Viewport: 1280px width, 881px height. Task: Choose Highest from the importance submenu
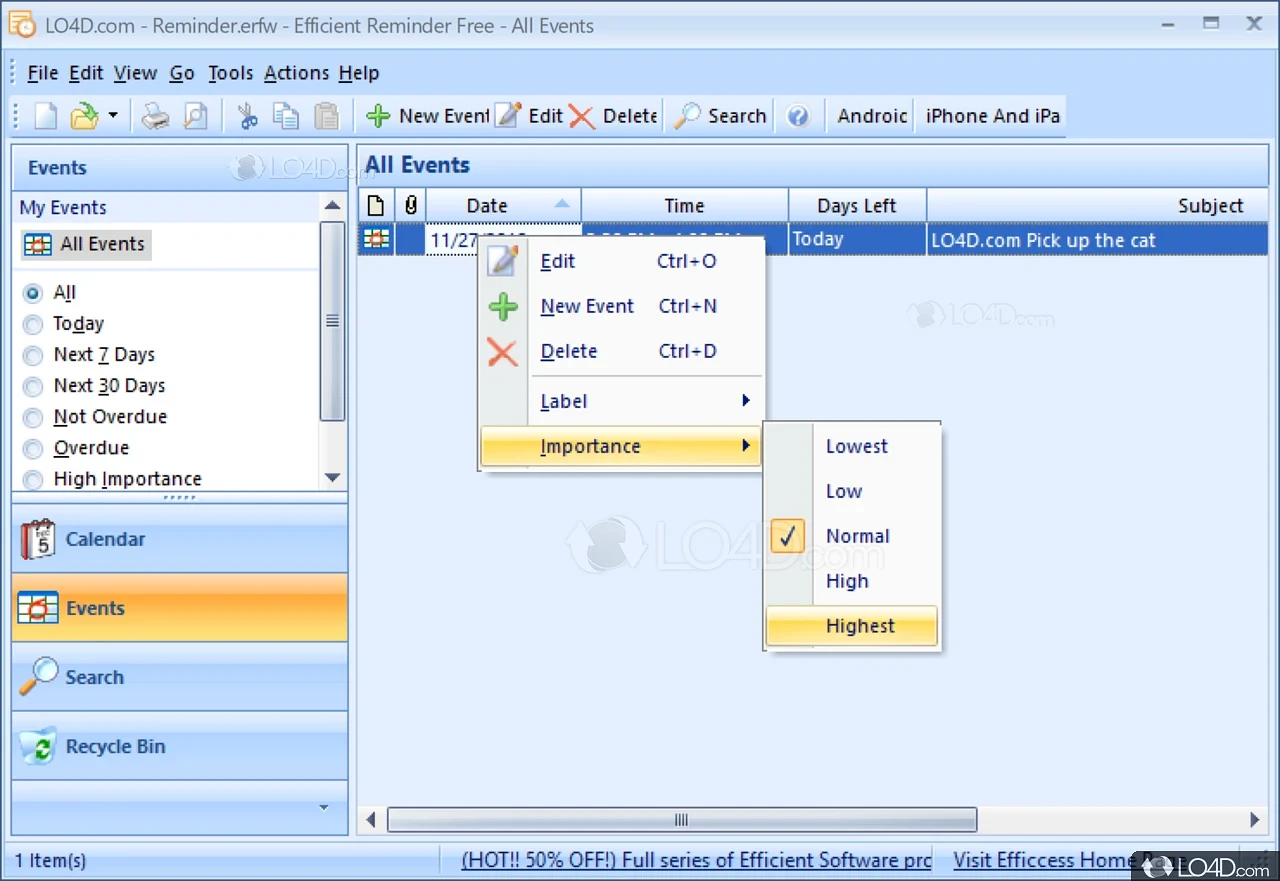[861, 625]
